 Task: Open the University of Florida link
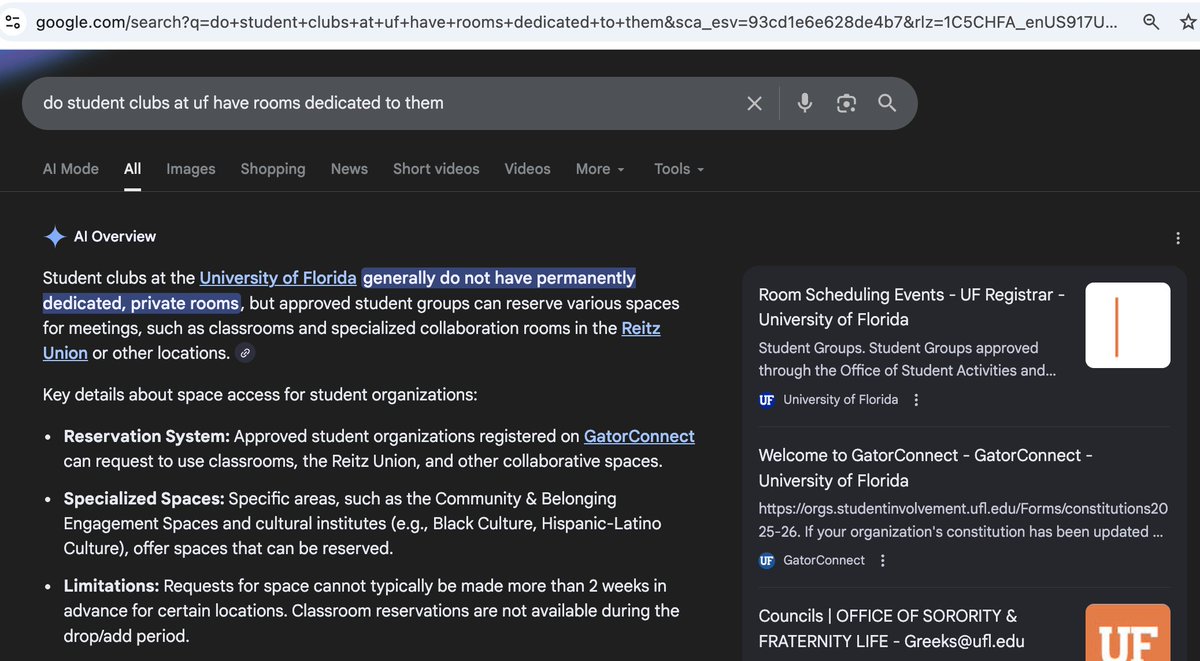(278, 278)
